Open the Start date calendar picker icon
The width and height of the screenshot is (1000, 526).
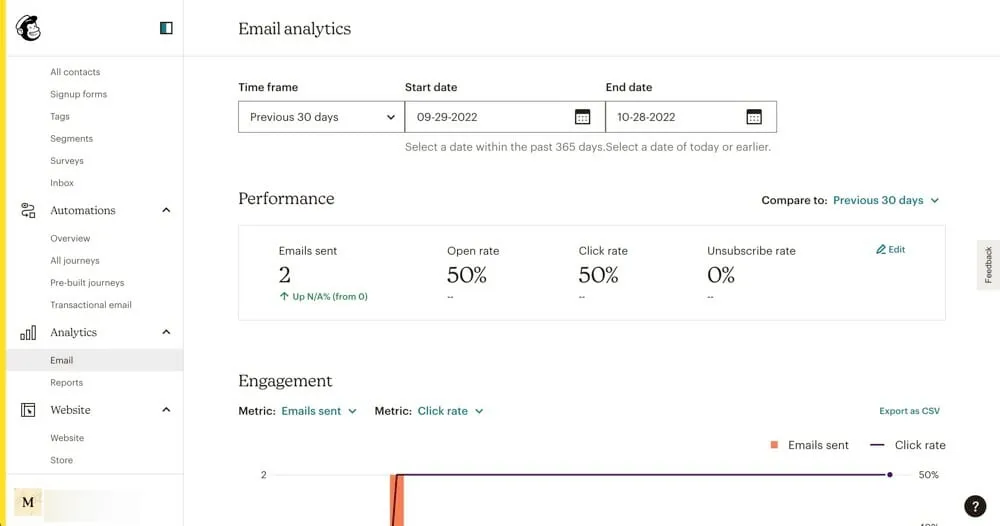(582, 117)
